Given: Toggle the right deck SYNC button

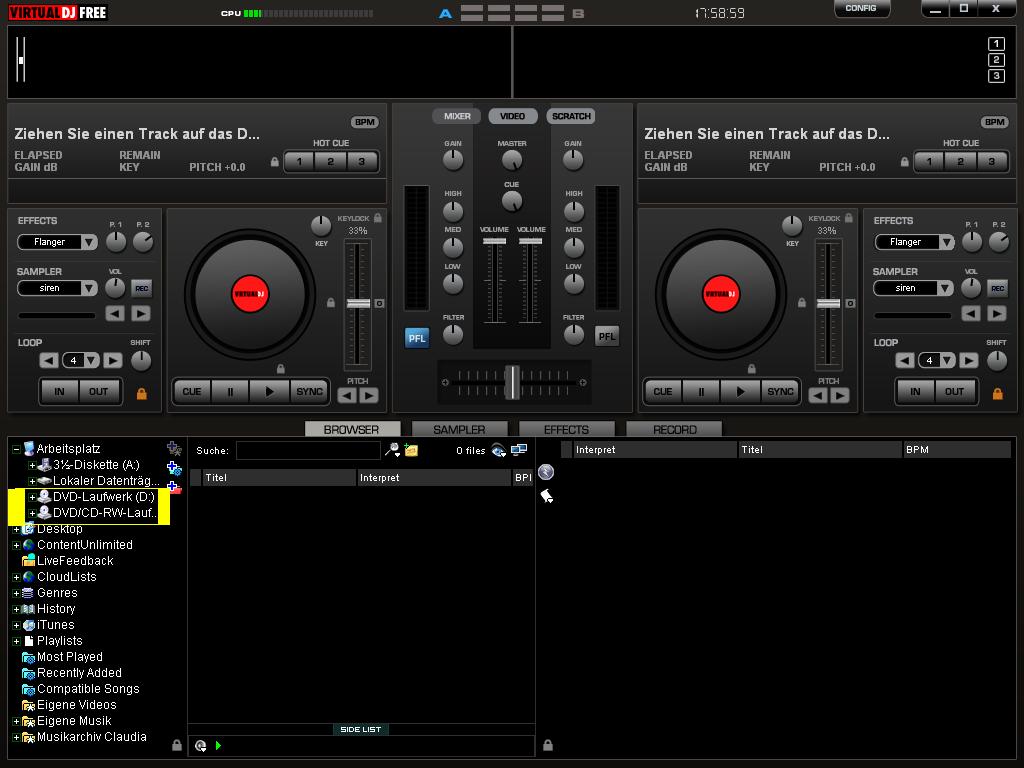Looking at the screenshot, I should [780, 392].
